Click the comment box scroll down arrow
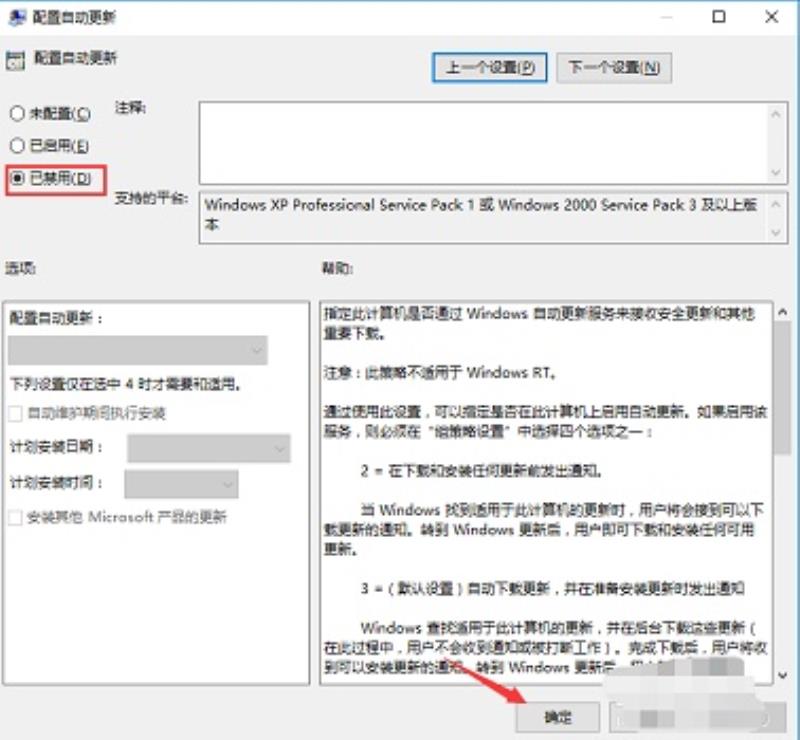Viewport: 800px width, 740px height. pos(776,172)
